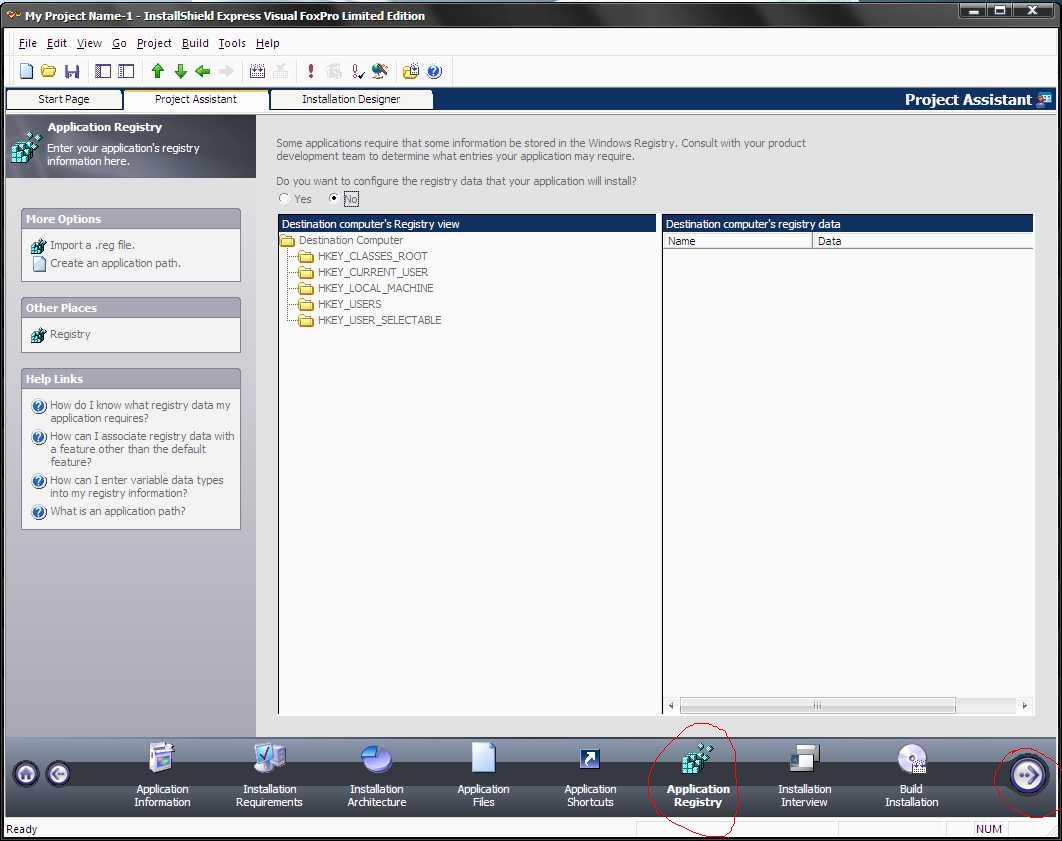The height and width of the screenshot is (841, 1062).
Task: Click the Open folder toolbar icon
Action: [48, 71]
